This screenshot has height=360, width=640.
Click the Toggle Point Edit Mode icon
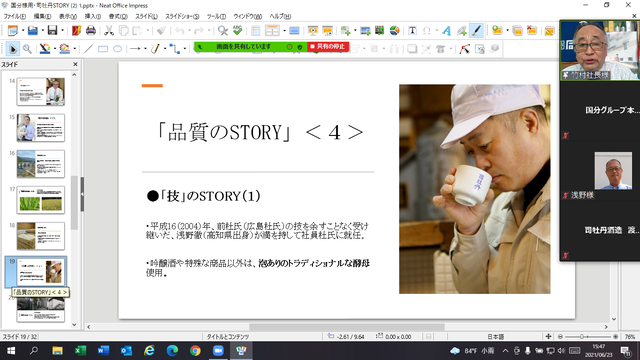464,49
